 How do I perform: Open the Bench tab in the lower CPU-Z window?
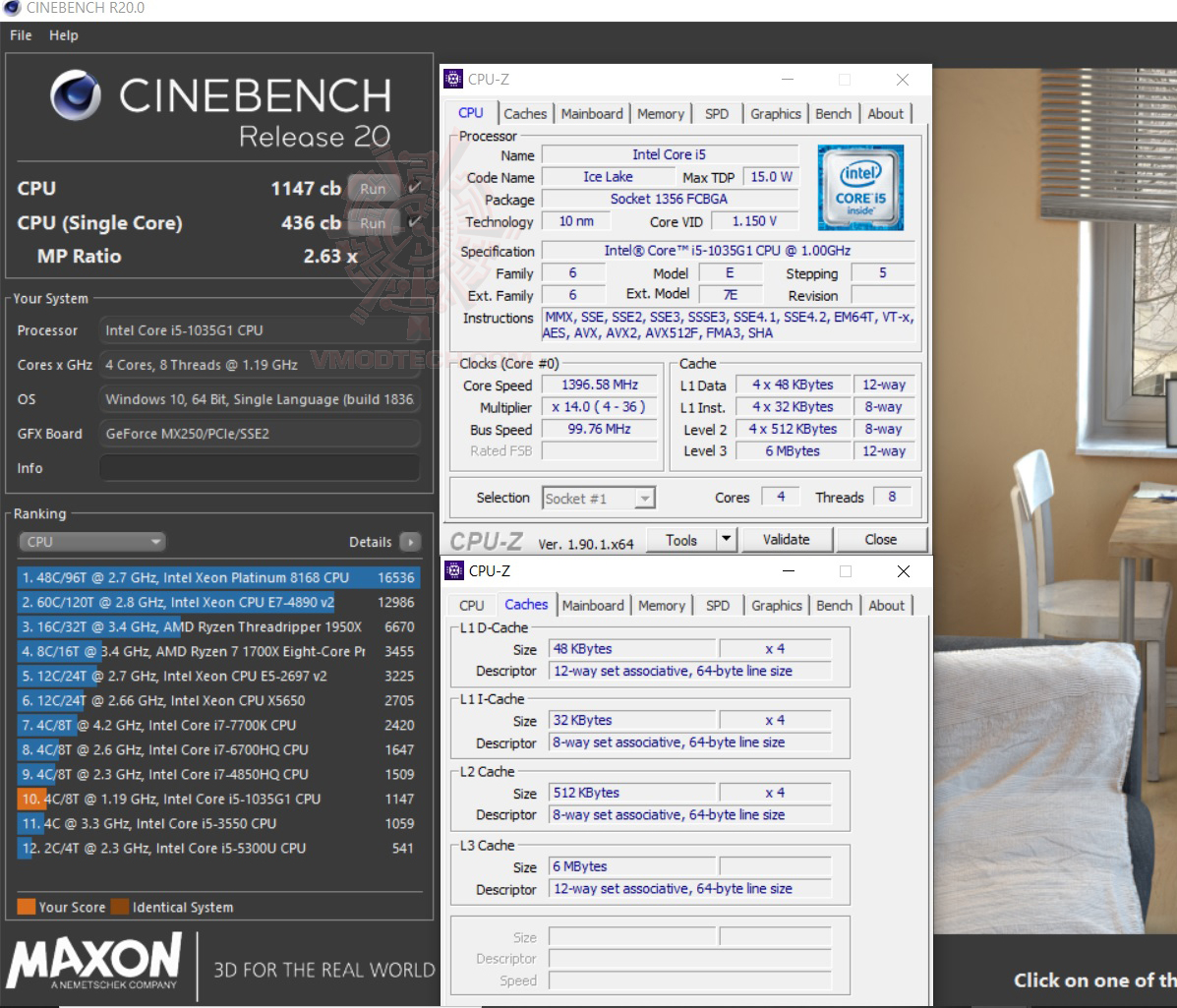[834, 606]
